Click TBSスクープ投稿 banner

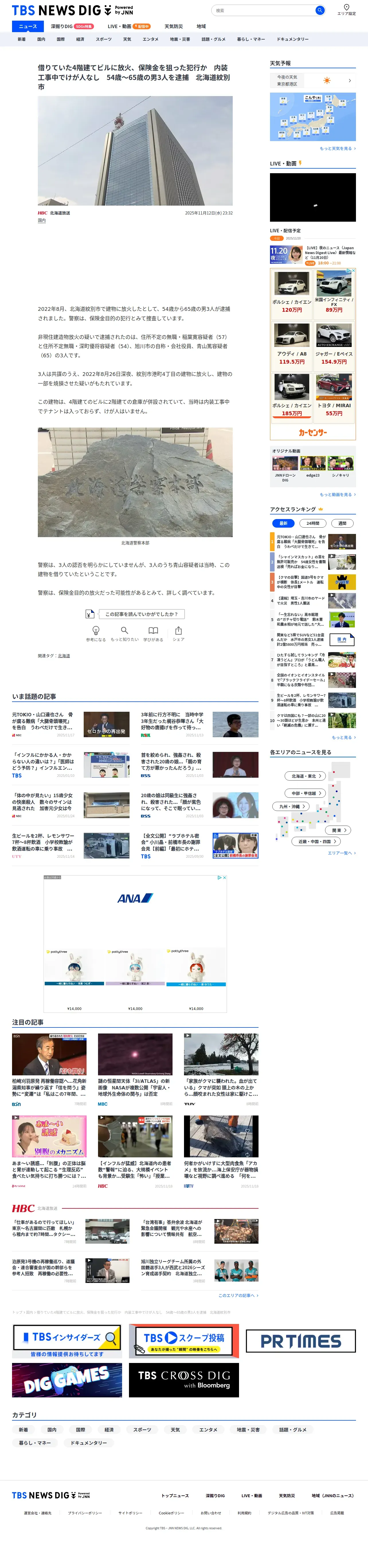184,1341
